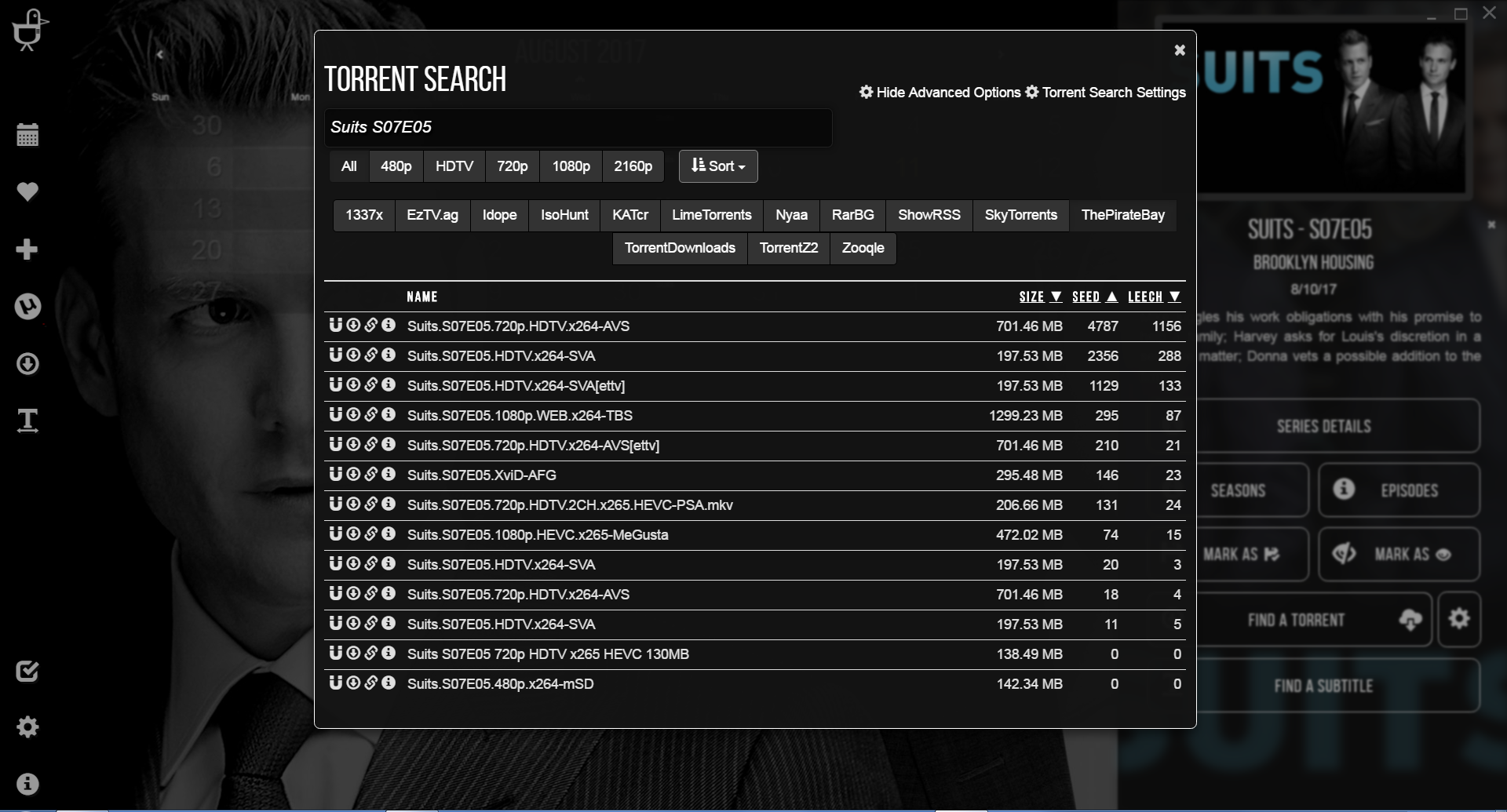
Task: Open DuckieTV settings gear in sidebar
Action: (27, 726)
